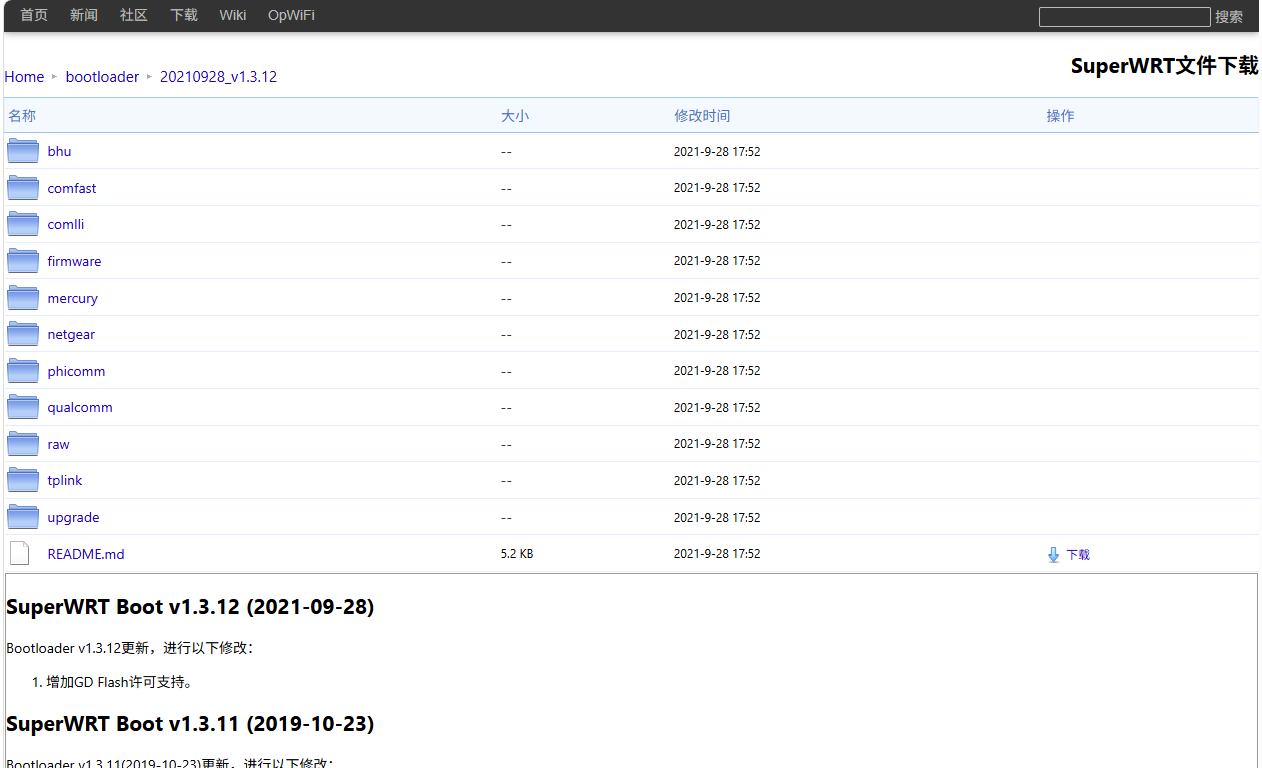Open the firmware folder link

(74, 261)
